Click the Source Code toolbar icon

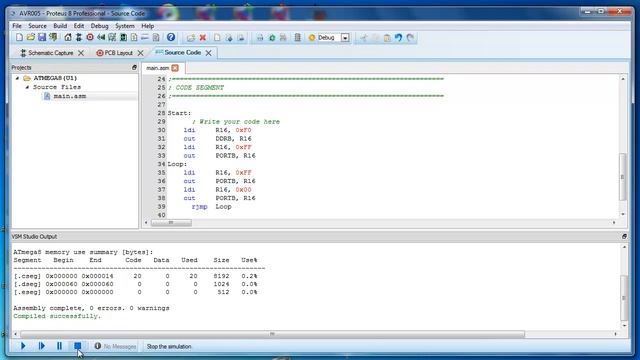pyautogui.click(x=144, y=38)
